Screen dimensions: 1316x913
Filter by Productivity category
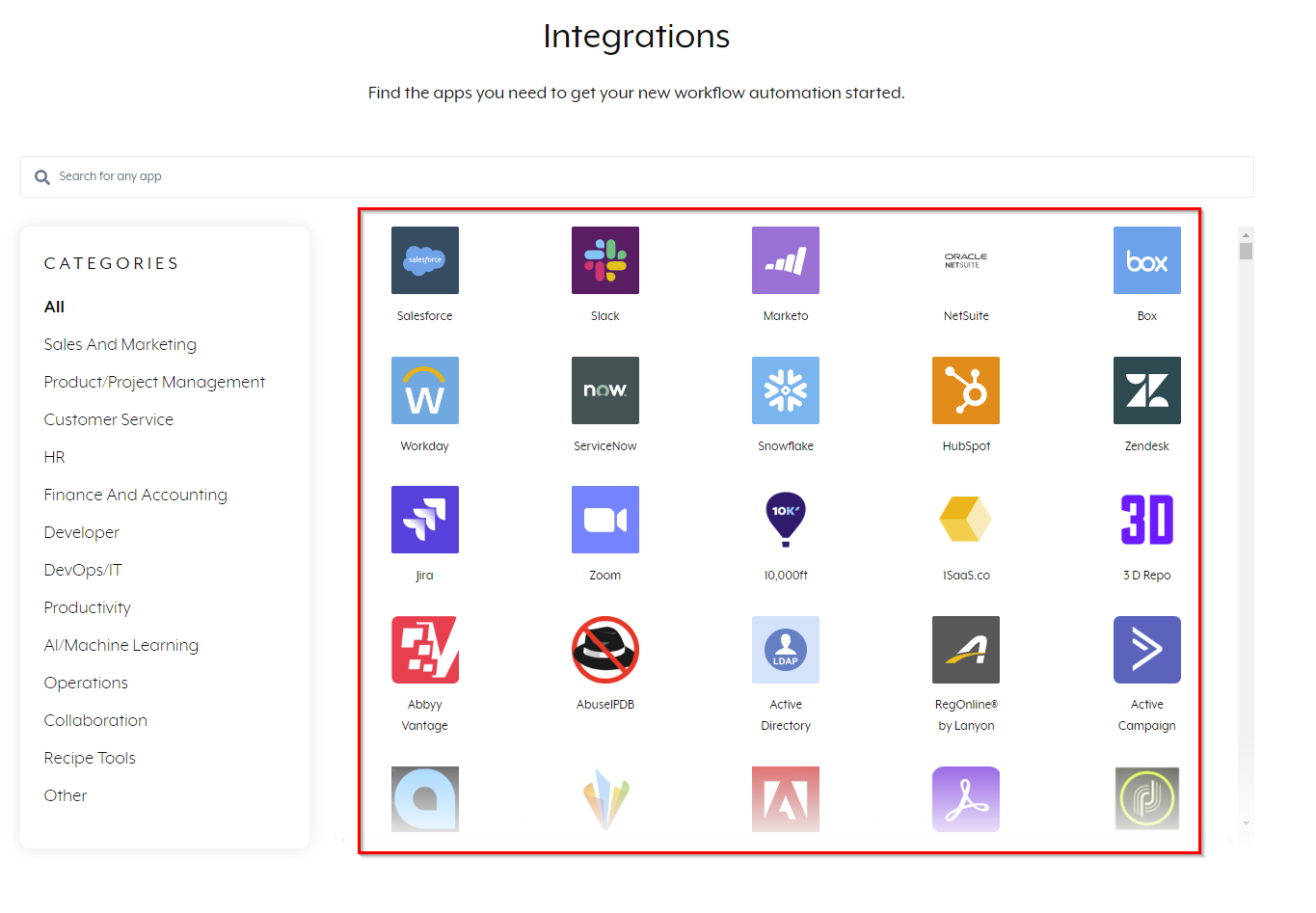pos(87,607)
